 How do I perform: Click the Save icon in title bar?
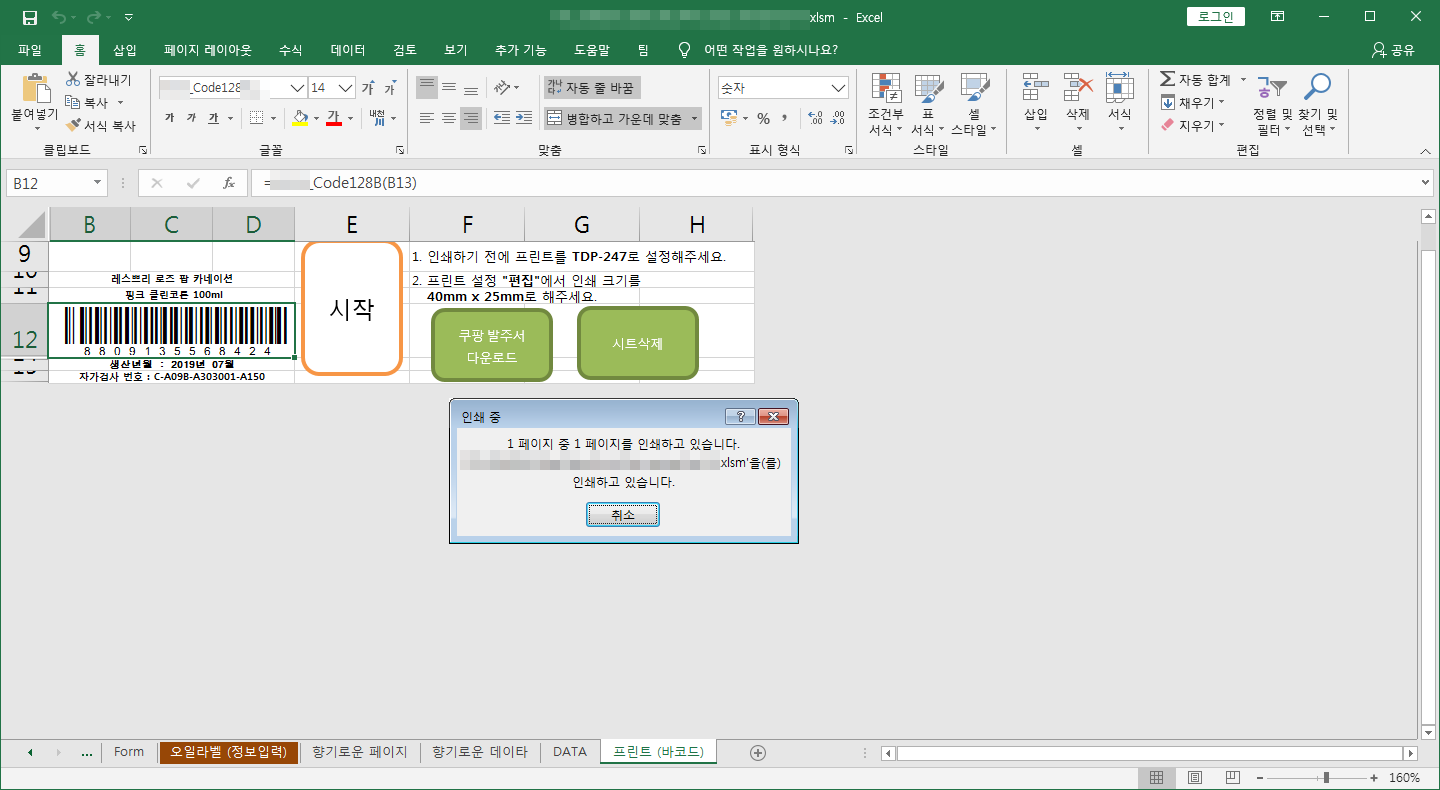tap(29, 17)
